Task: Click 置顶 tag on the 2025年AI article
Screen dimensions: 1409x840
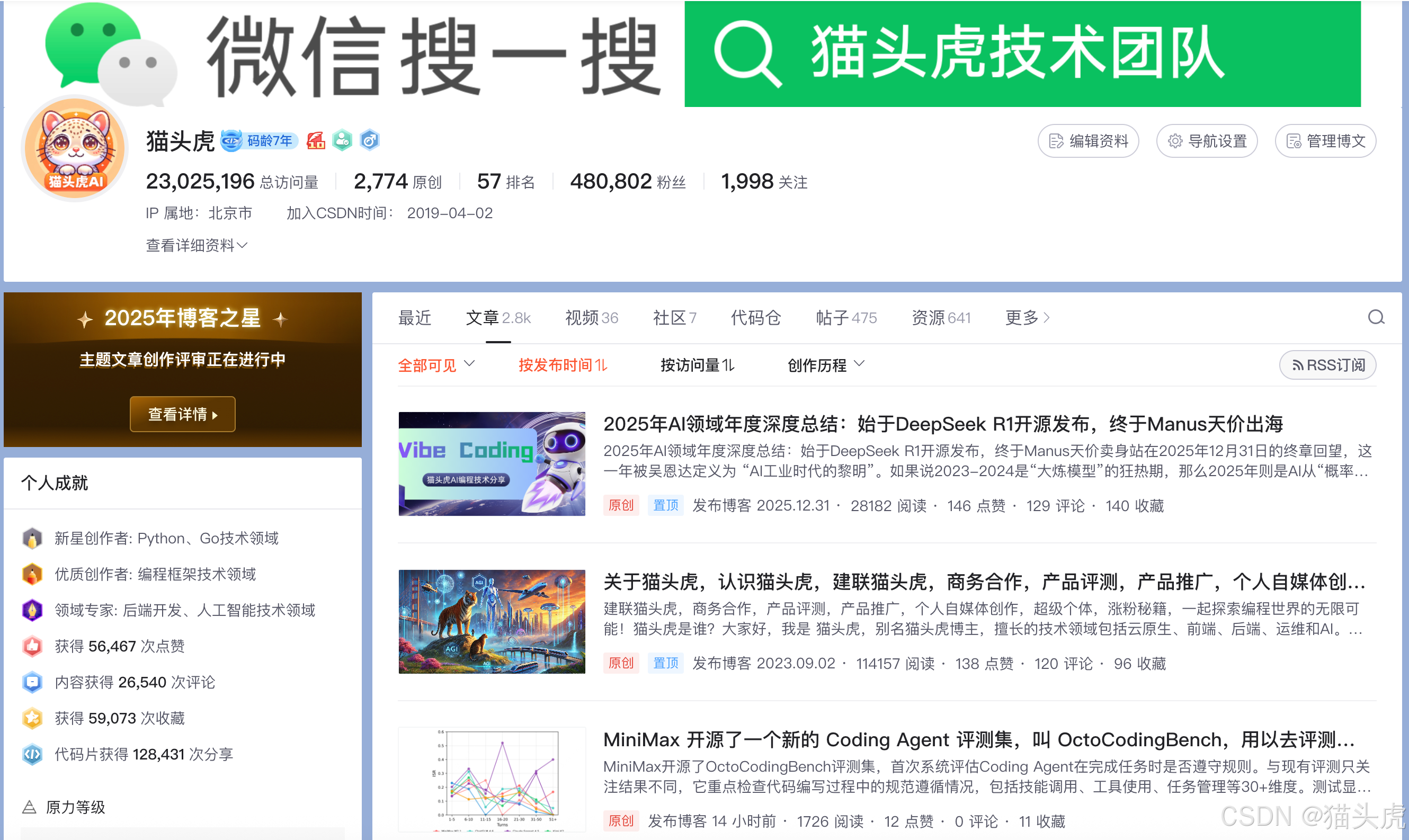Action: (x=665, y=505)
